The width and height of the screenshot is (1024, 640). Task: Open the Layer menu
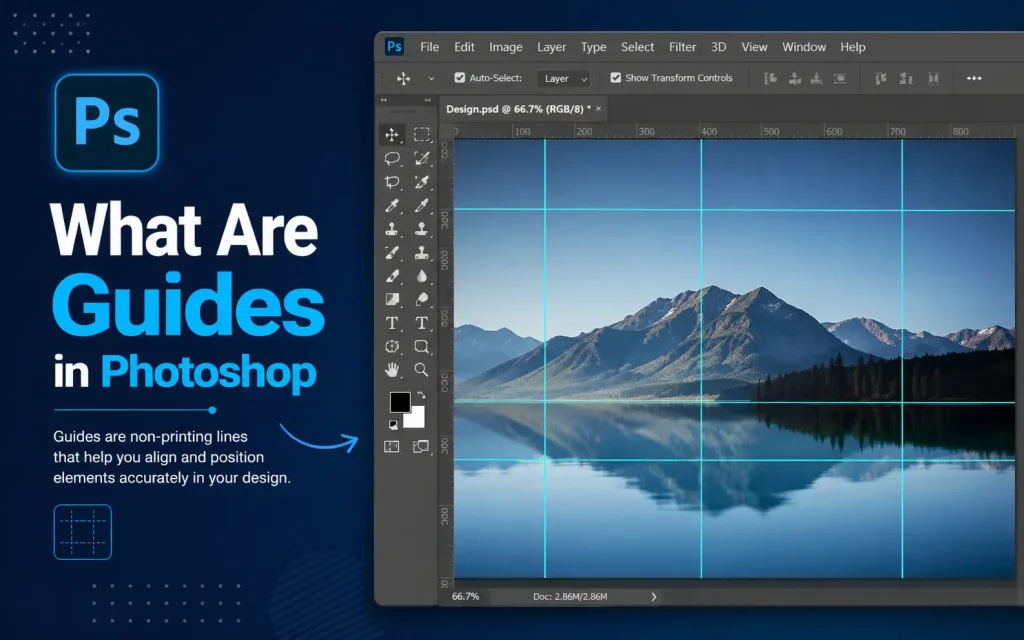[x=551, y=47]
